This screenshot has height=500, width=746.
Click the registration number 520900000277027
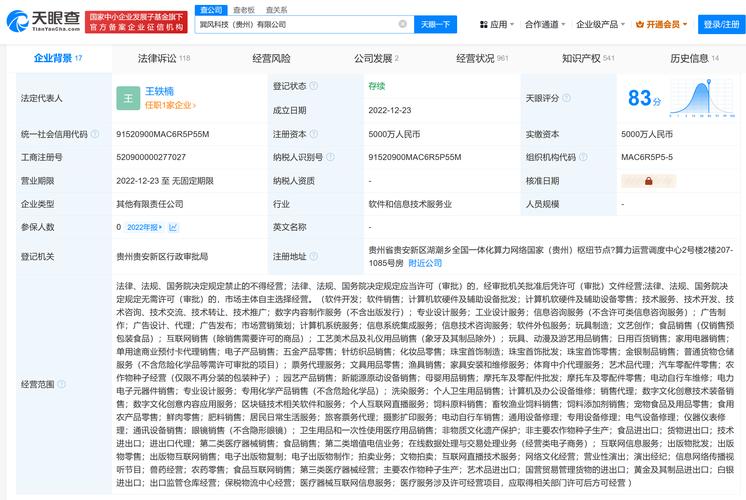click(x=151, y=157)
